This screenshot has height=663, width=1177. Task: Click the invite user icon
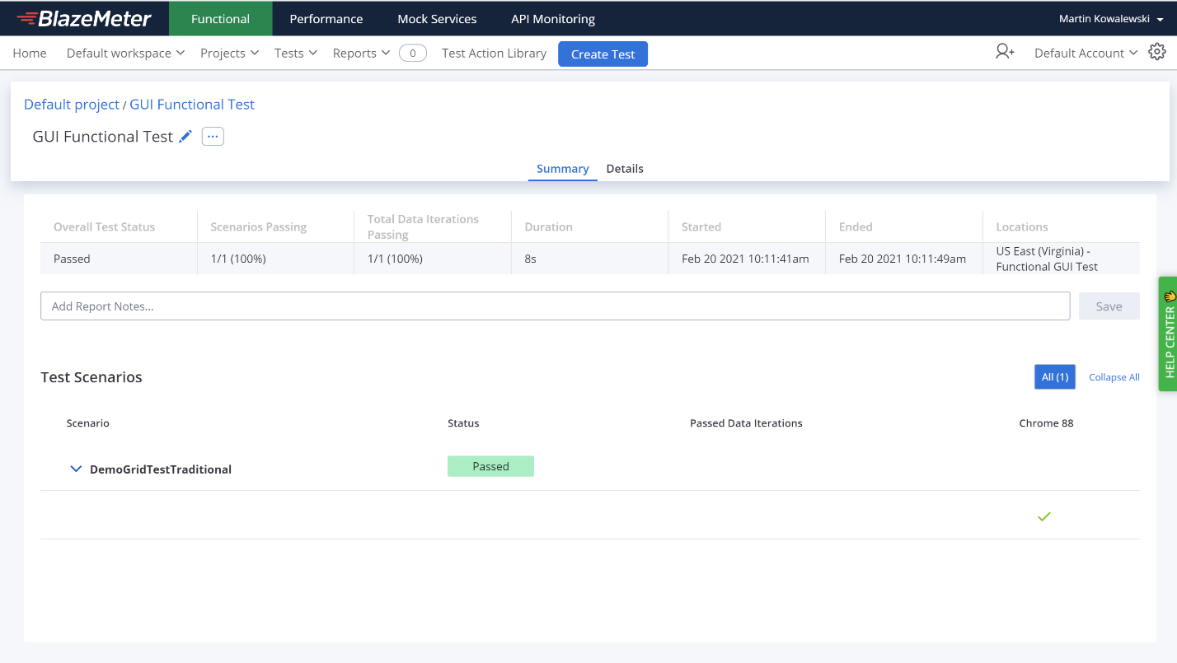pos(1004,52)
